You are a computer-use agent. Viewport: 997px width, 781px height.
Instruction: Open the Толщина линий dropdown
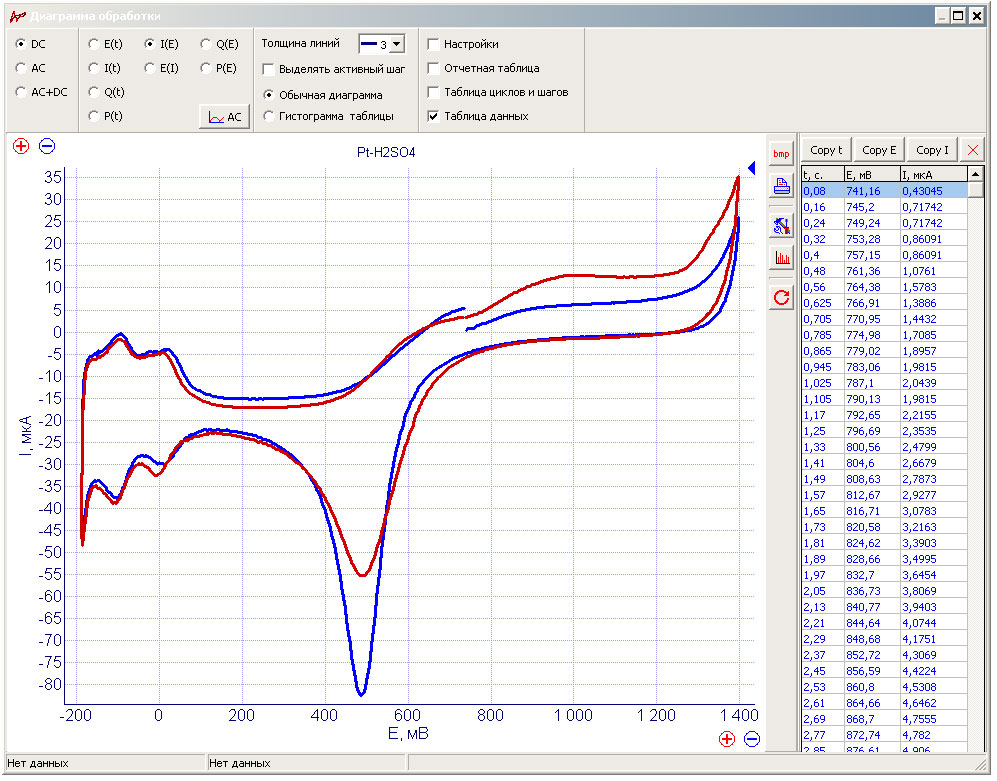tap(396, 45)
